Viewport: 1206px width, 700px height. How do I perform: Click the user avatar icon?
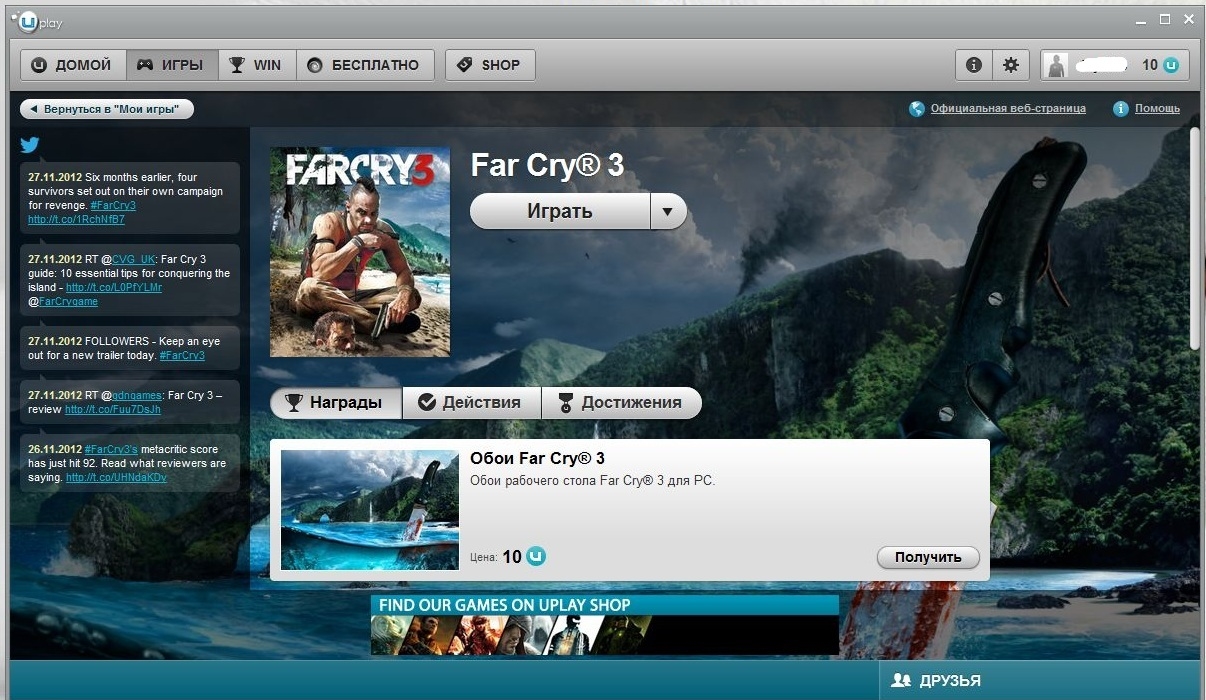[x=1056, y=65]
